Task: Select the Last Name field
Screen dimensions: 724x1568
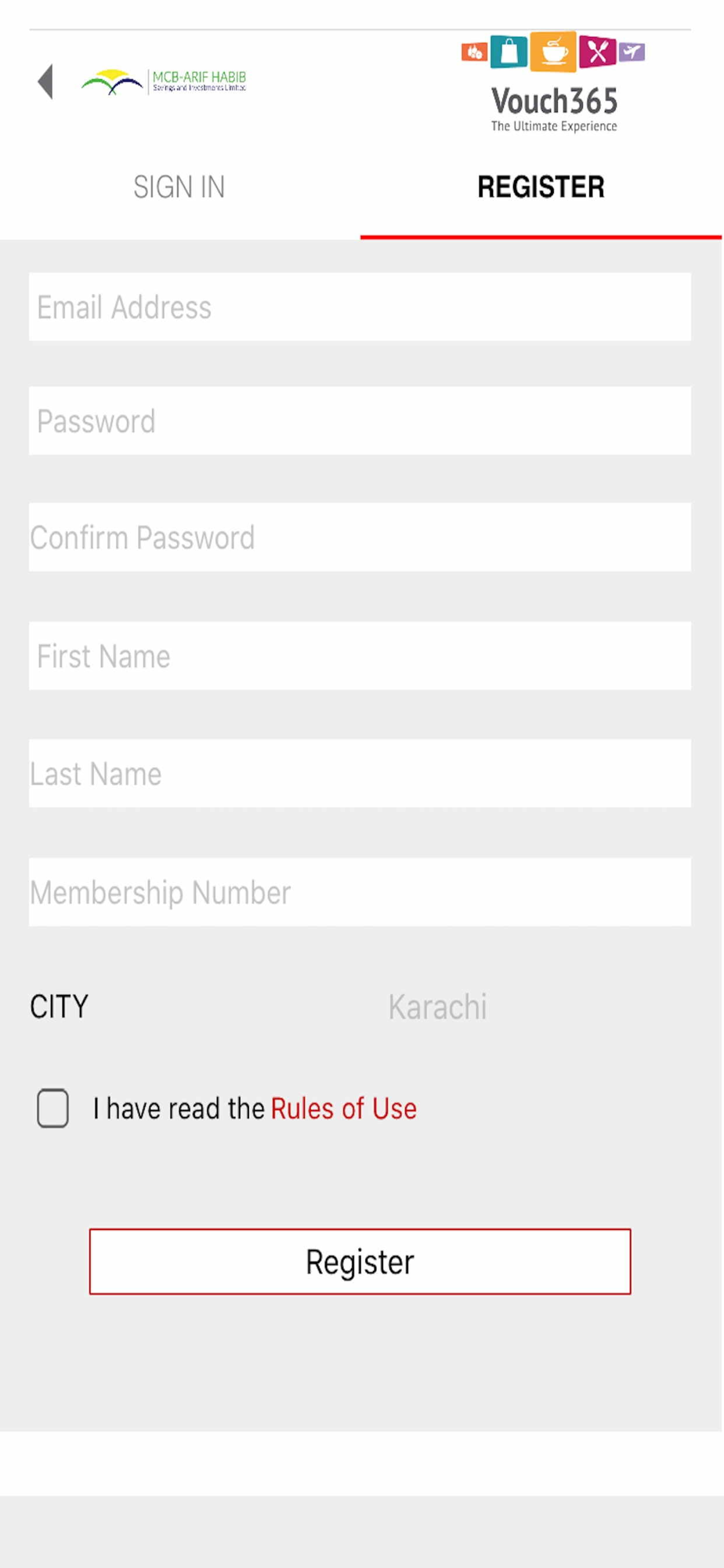Action: point(360,774)
